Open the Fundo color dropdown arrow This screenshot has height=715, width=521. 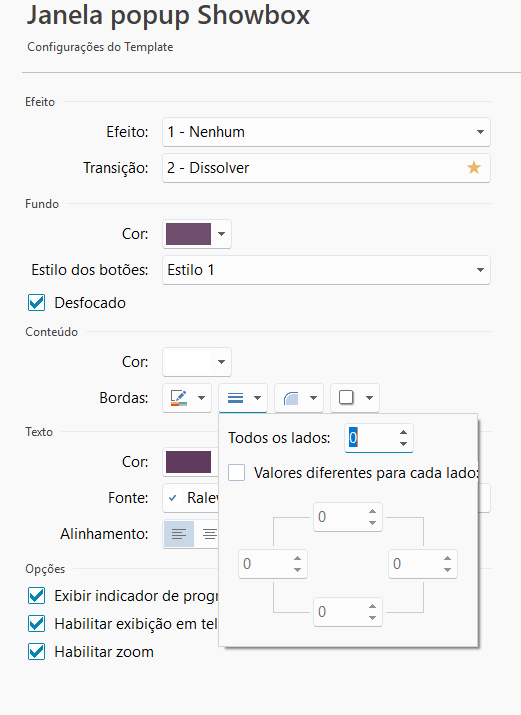coord(222,234)
